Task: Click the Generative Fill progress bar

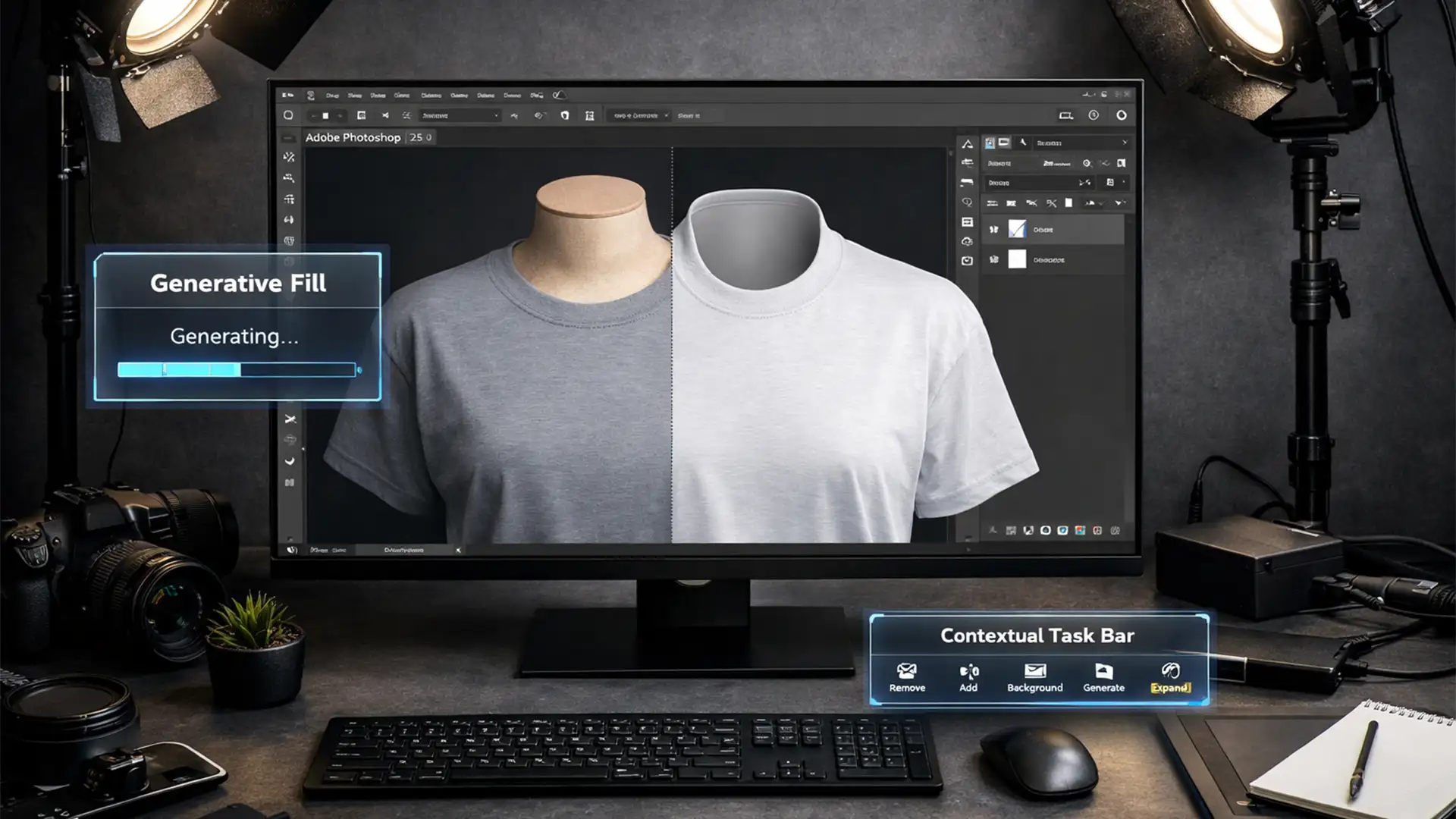Action: coord(237,369)
